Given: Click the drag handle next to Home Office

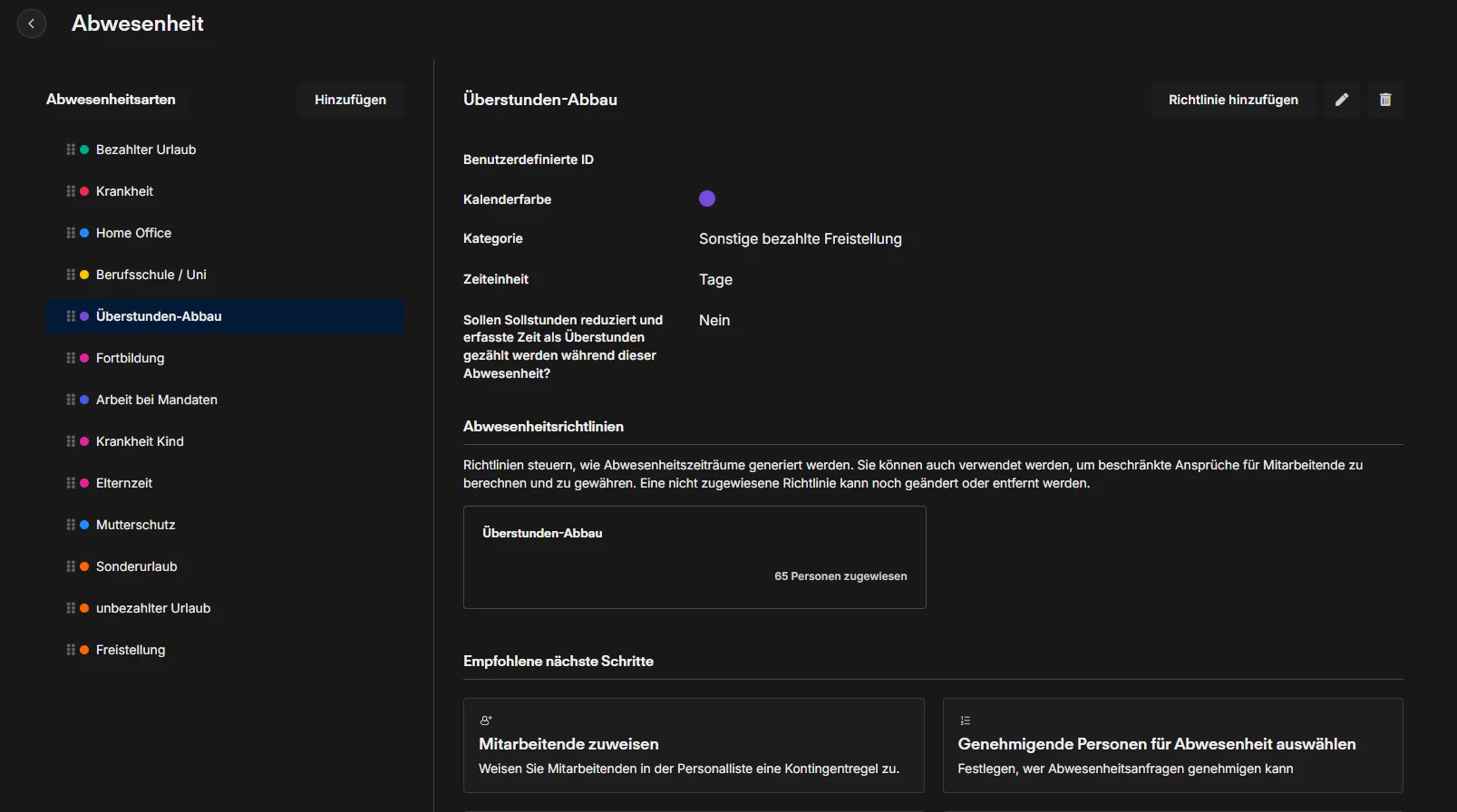Looking at the screenshot, I should point(71,233).
